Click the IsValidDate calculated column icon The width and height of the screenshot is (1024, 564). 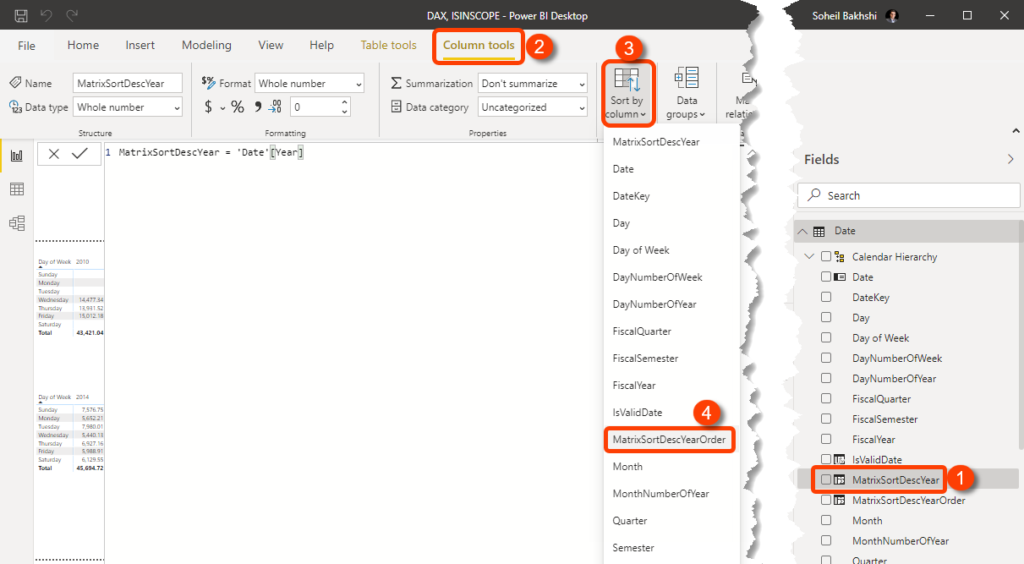pos(839,460)
